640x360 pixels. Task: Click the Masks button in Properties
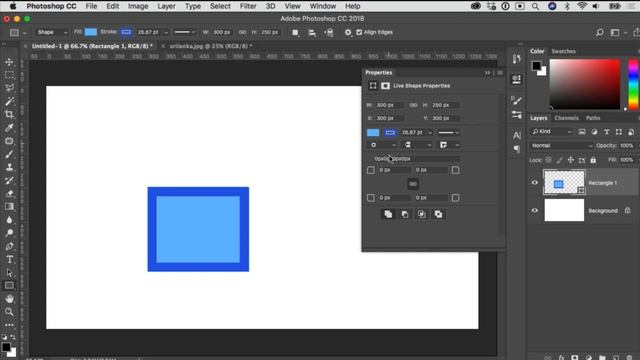385,86
